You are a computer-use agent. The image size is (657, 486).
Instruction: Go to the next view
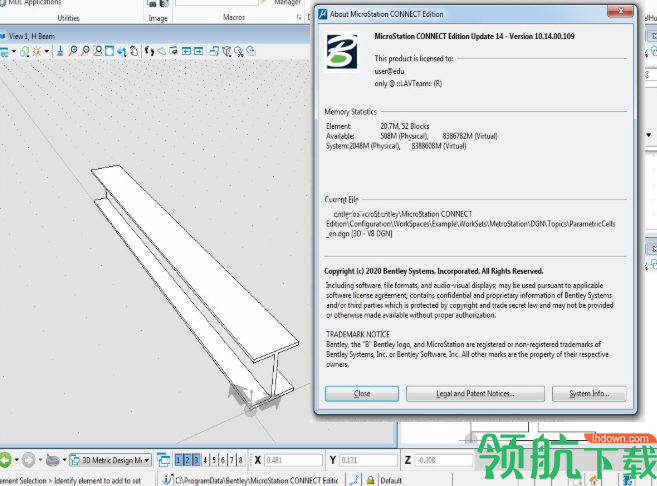[199, 51]
